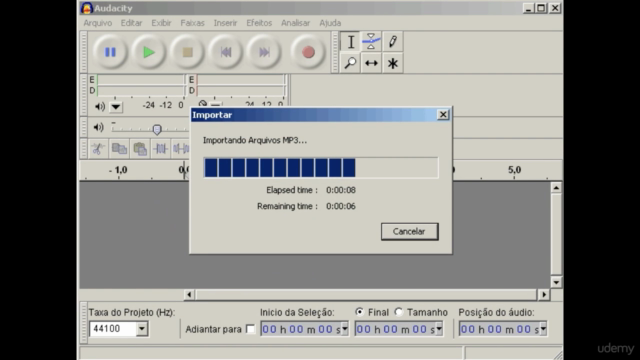This screenshot has height=360, width=640.
Task: Open Posição do áudio format dropdown
Action: tap(543, 329)
